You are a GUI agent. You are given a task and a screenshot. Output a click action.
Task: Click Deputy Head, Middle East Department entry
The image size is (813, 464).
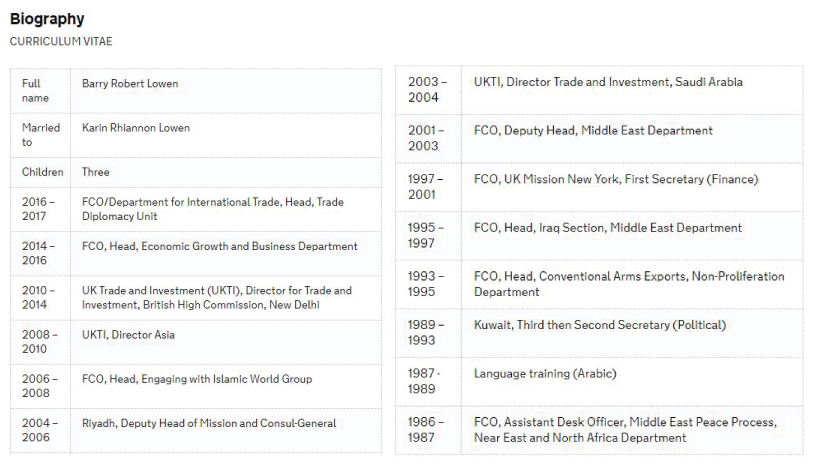click(593, 130)
